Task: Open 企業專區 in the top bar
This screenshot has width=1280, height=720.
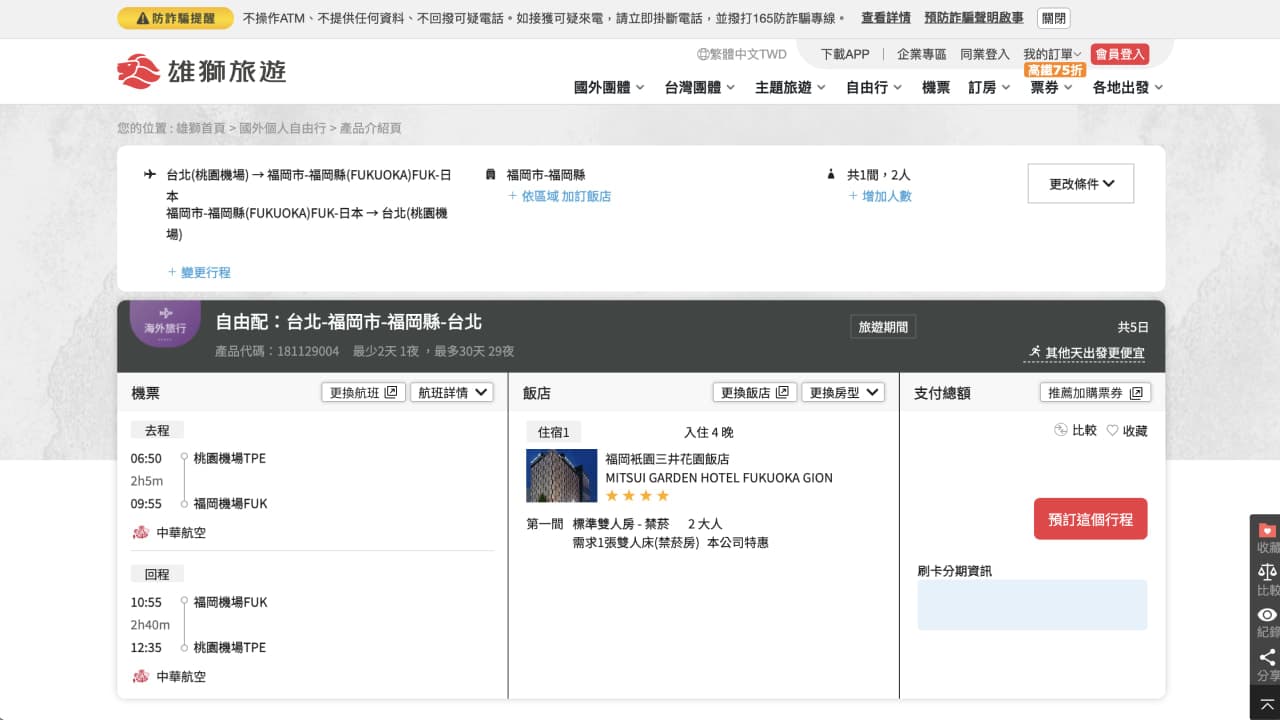Action: coord(922,54)
